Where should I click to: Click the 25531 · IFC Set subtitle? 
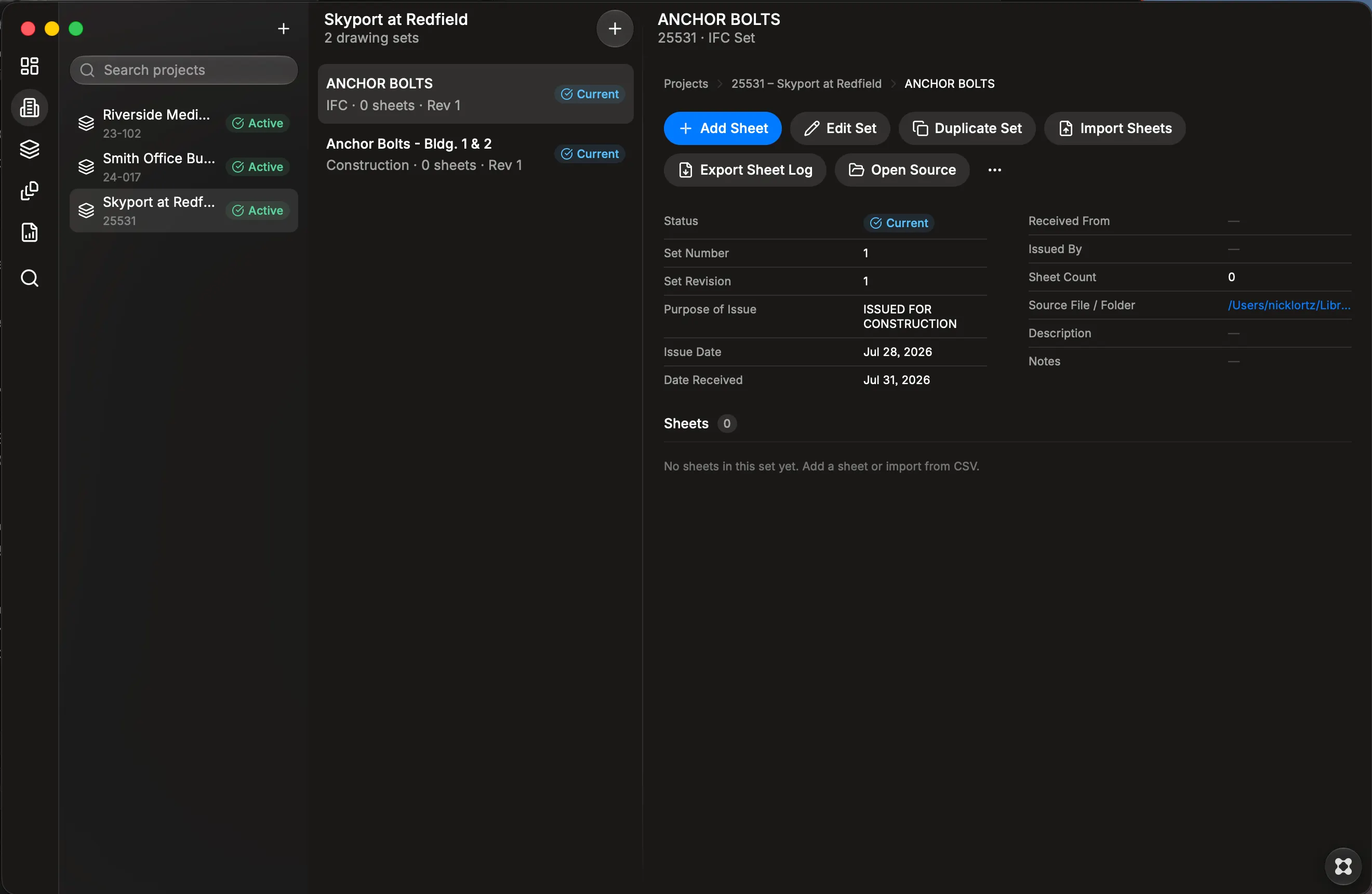tap(706, 37)
